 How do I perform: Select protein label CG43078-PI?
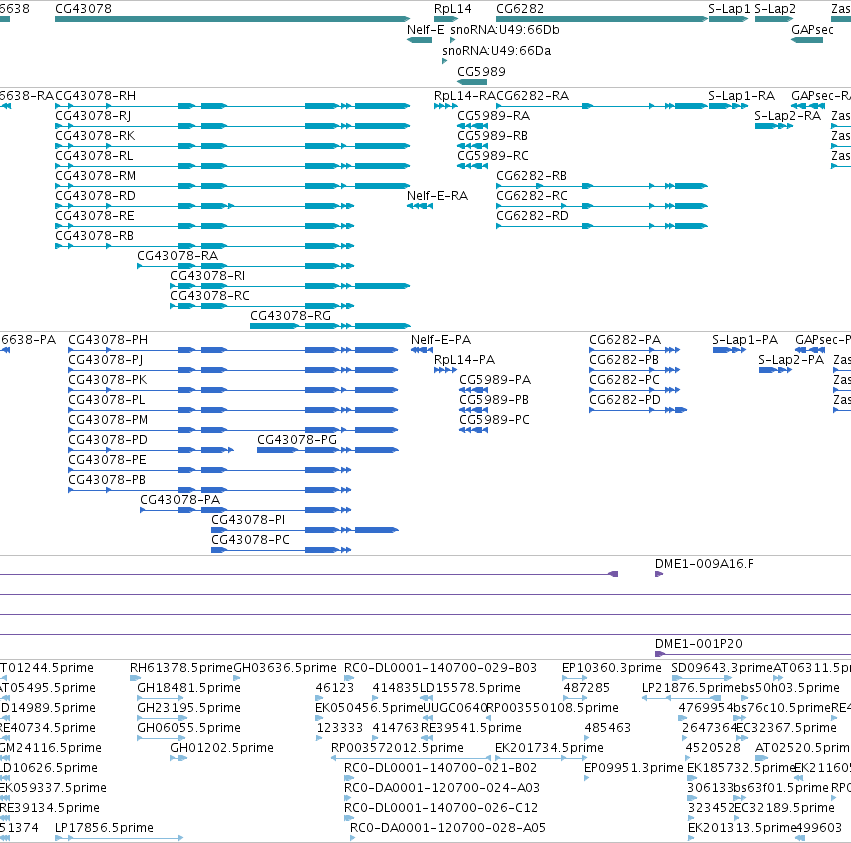pyautogui.click(x=248, y=520)
